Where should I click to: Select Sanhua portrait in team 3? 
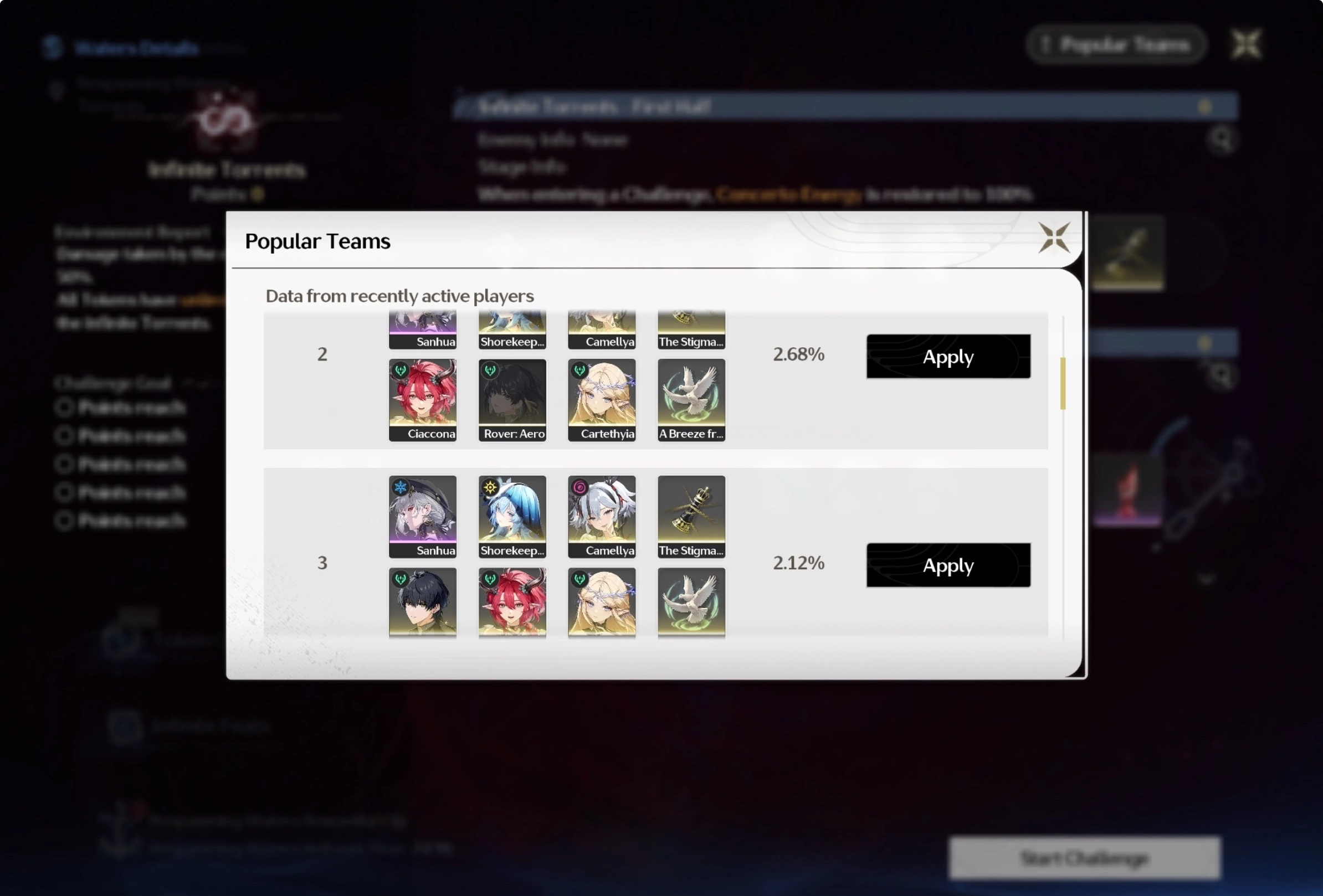[x=422, y=517]
